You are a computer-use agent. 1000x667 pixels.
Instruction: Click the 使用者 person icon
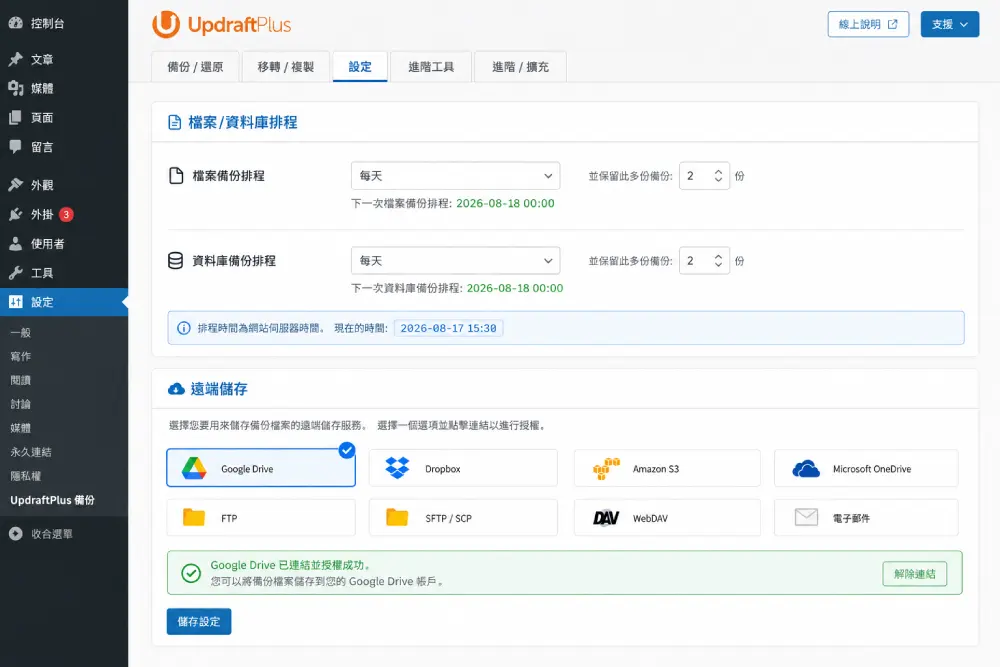pos(16,244)
